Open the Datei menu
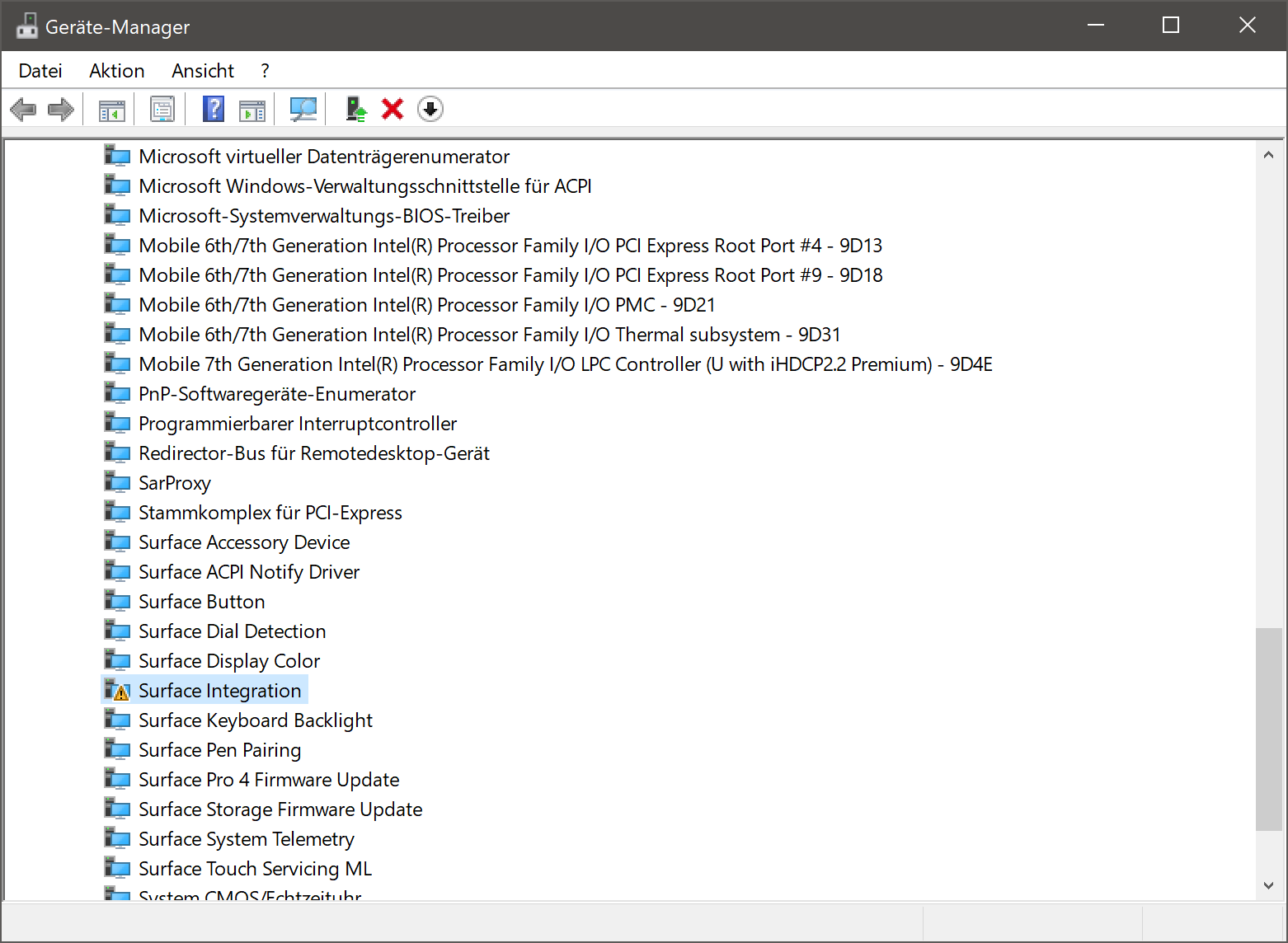The height and width of the screenshot is (943, 1288). (40, 71)
